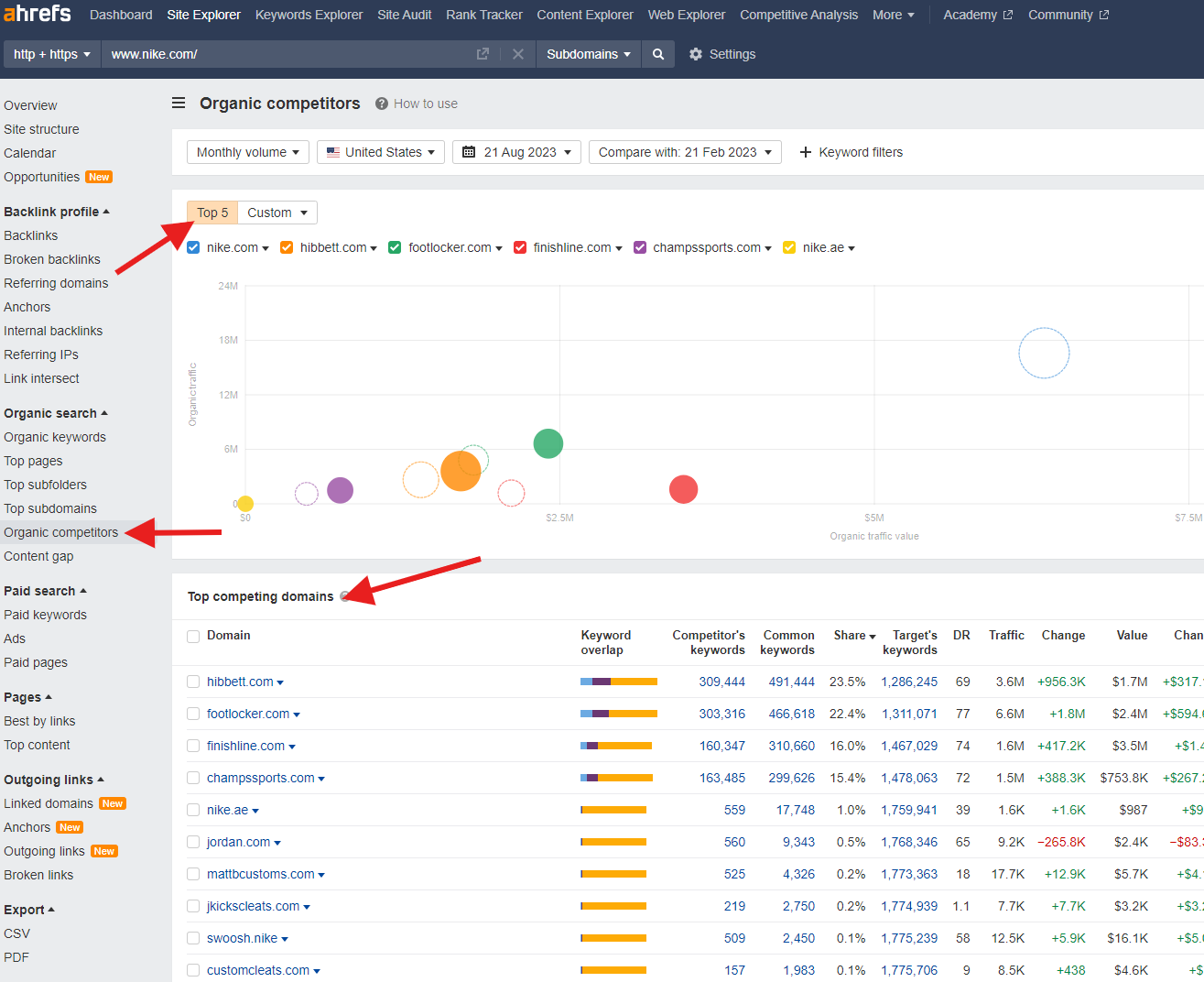
Task: Expand the 'Compare with: 21 Feb 2023' selector
Action: [684, 152]
